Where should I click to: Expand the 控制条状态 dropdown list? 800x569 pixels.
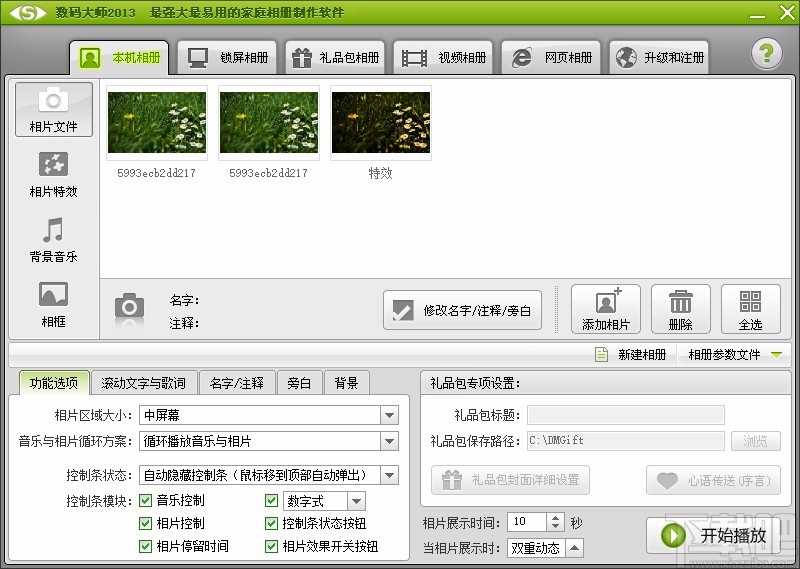pos(389,475)
